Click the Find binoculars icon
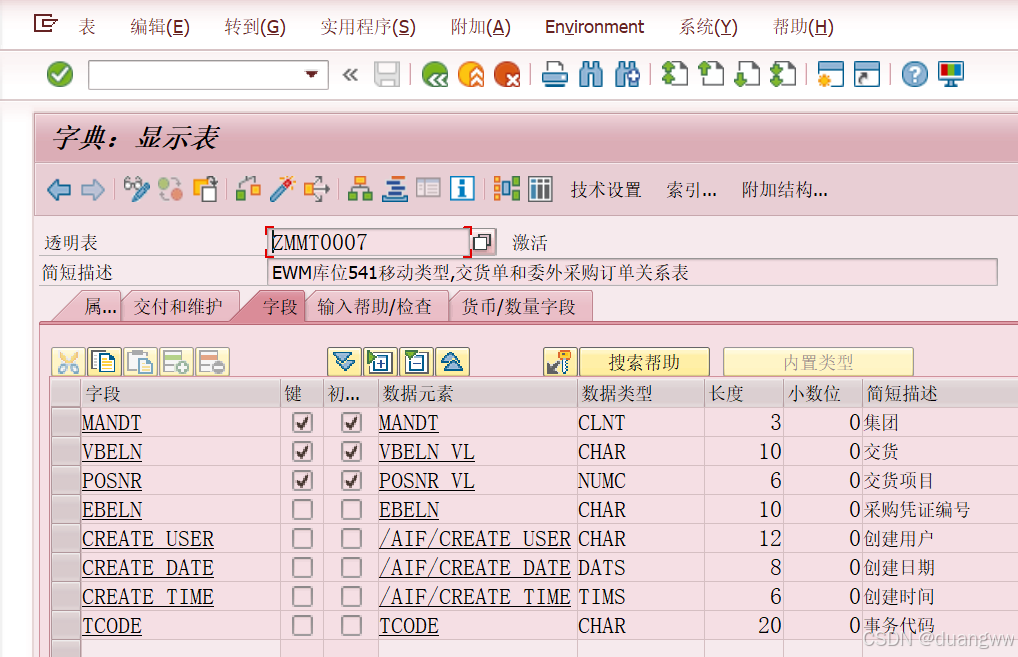Screen dimensions: 1018x657 (x=591, y=75)
